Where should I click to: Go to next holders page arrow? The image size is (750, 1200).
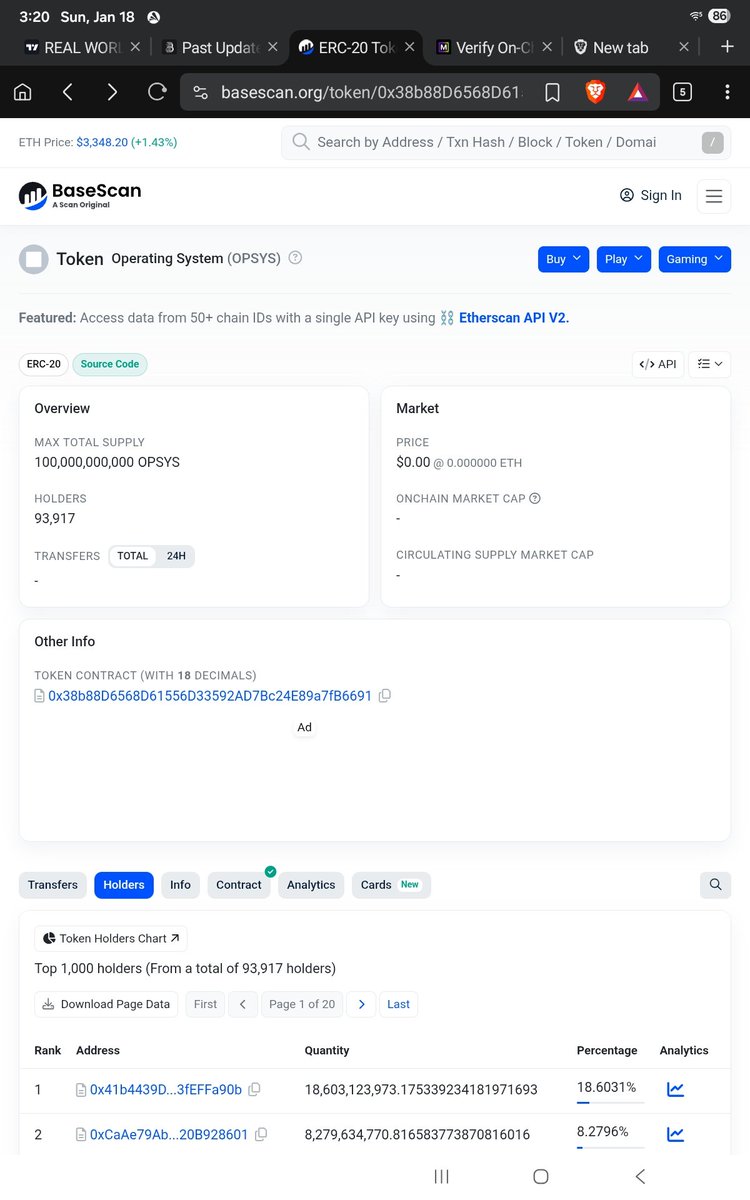[362, 1004]
